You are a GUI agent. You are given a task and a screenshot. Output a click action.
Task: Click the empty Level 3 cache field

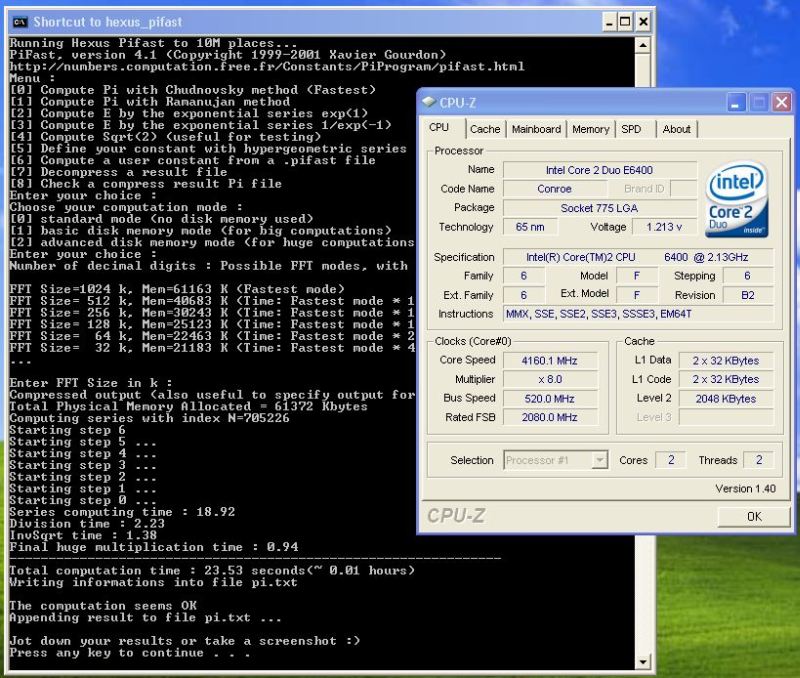point(726,417)
